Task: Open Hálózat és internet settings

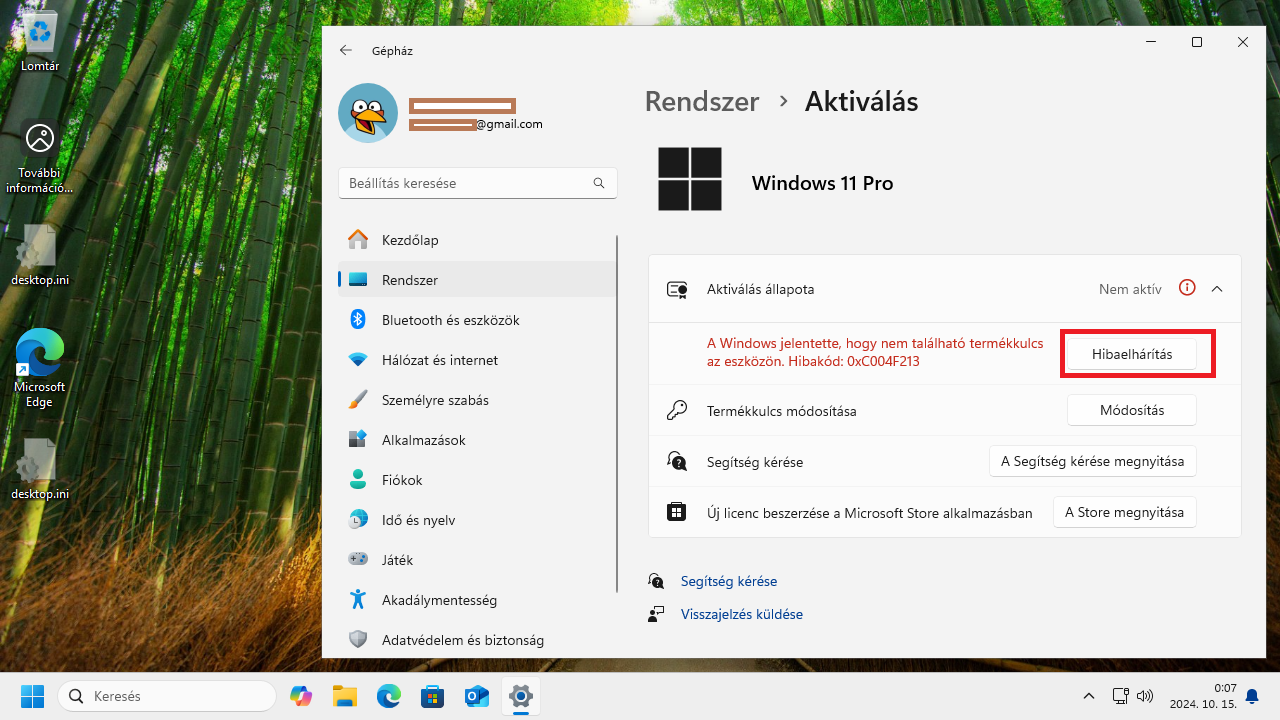Action: (x=477, y=360)
